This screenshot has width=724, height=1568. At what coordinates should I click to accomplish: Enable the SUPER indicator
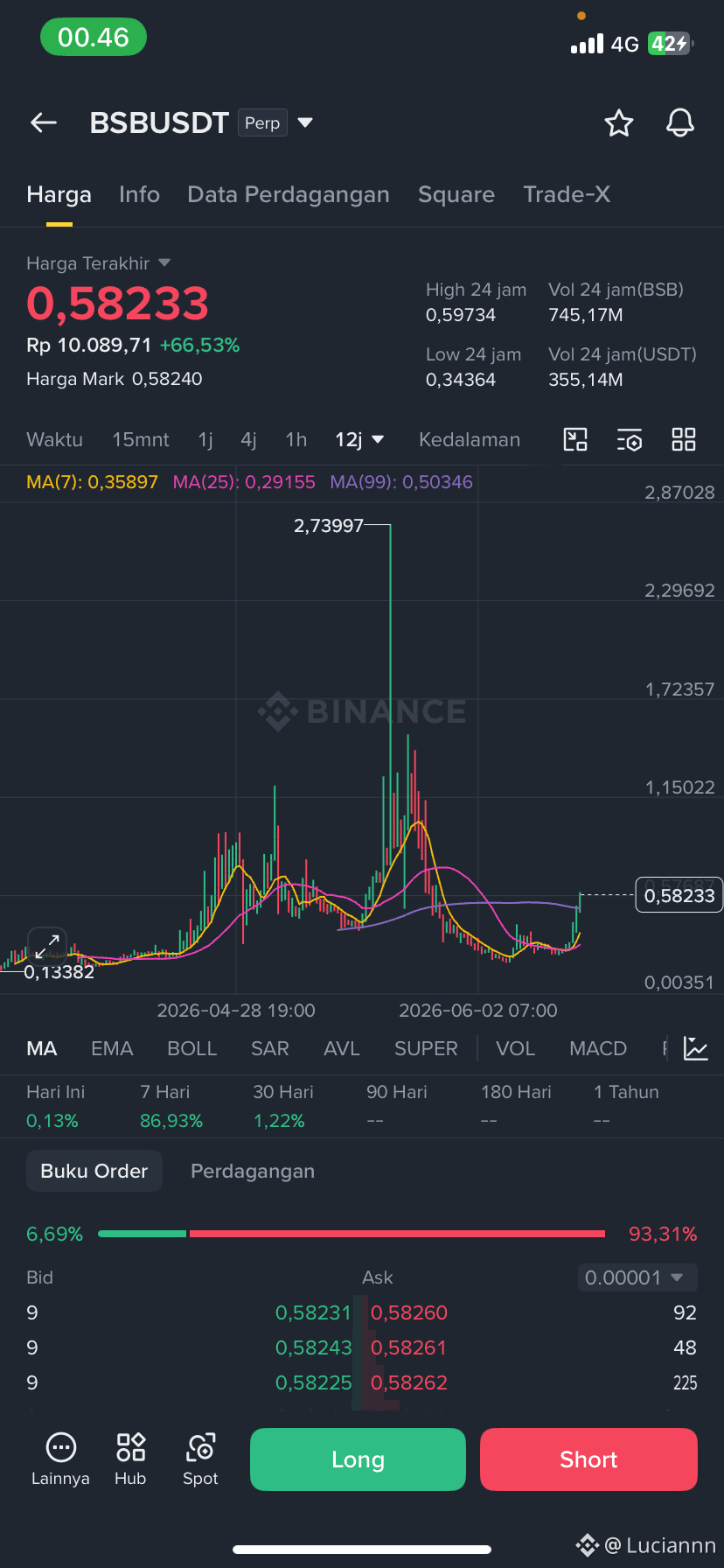[x=426, y=1048]
